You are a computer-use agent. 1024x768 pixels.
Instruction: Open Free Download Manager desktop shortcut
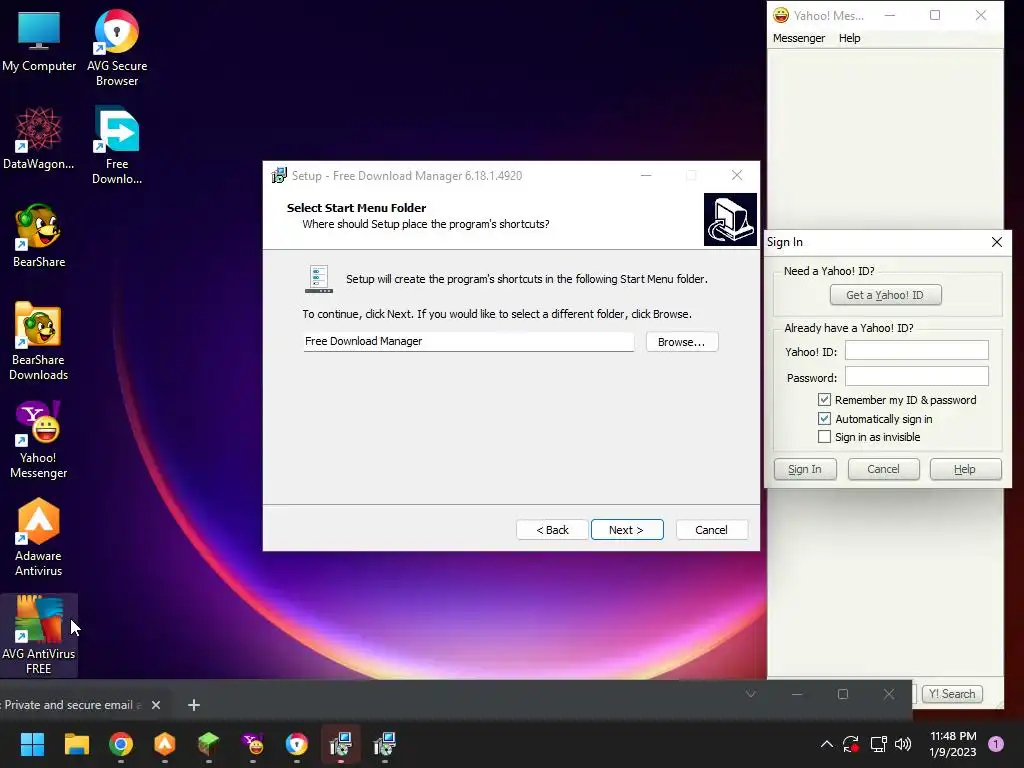click(117, 146)
